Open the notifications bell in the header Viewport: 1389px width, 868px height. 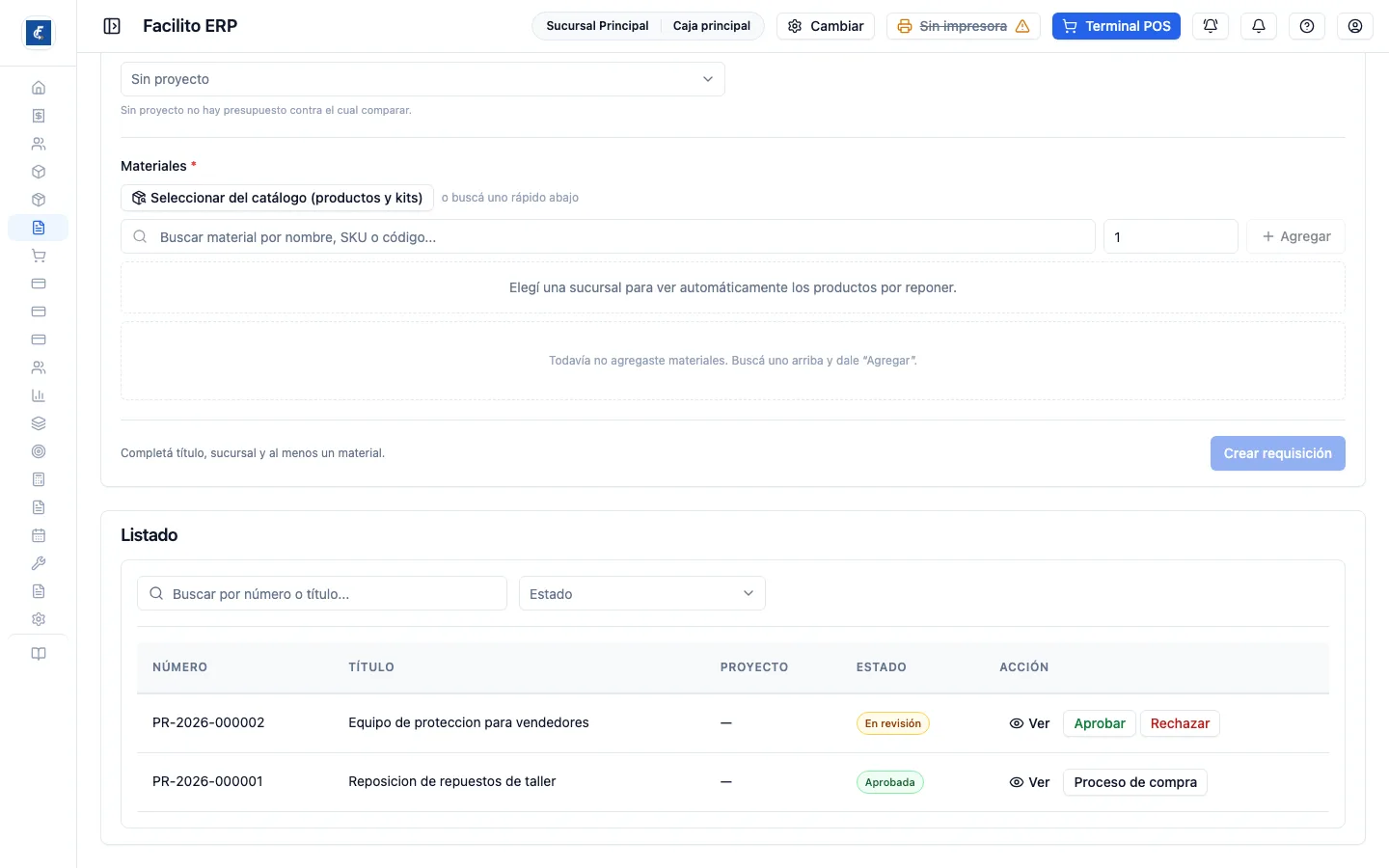(x=1259, y=26)
